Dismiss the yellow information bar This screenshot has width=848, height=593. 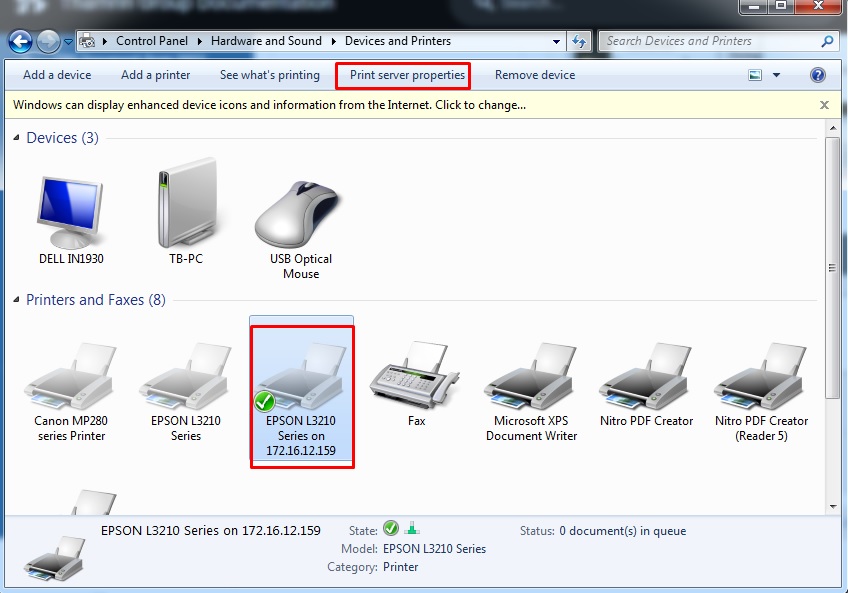[x=824, y=105]
